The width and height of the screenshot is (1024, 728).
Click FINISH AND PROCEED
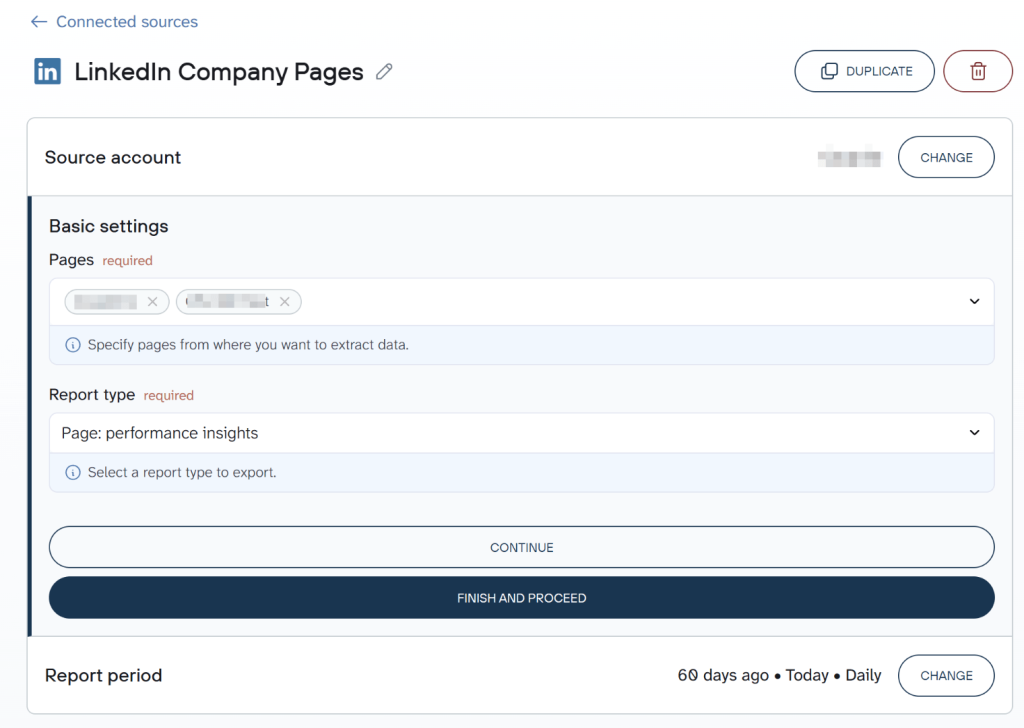tap(521, 597)
